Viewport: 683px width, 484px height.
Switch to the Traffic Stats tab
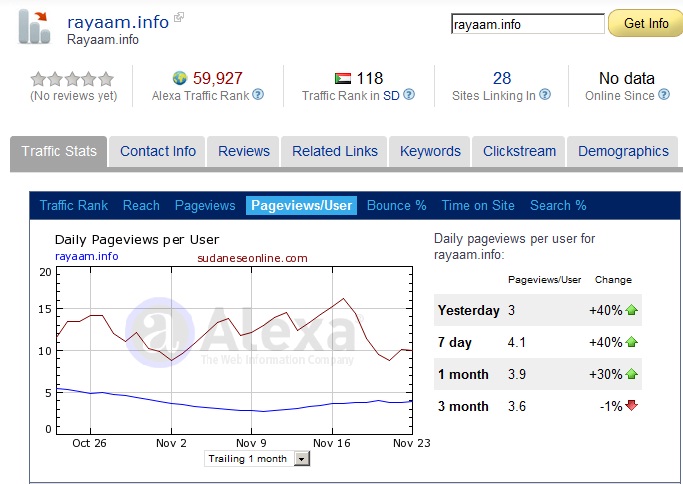tap(59, 151)
